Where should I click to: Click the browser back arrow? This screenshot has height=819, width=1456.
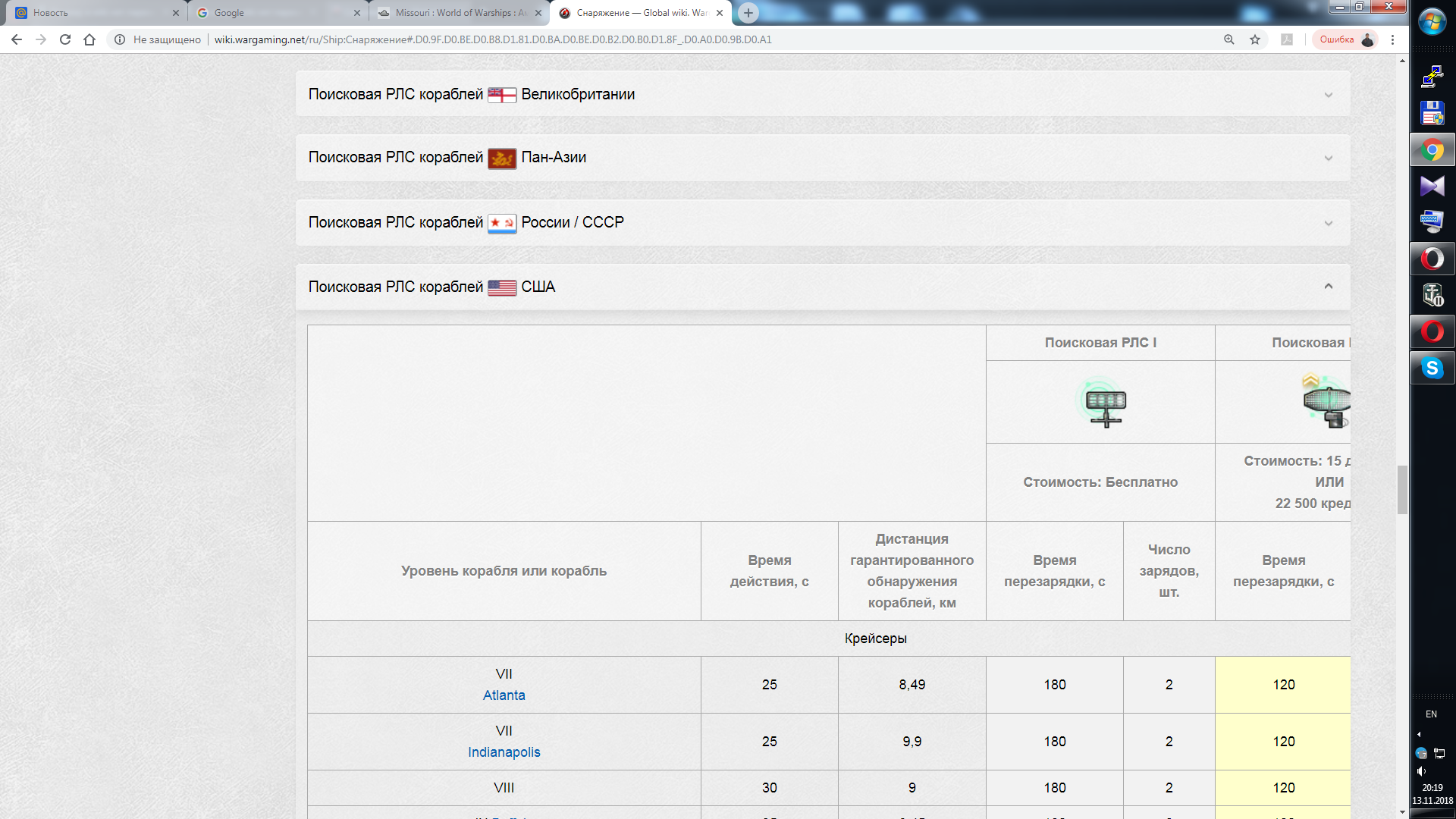point(17,39)
